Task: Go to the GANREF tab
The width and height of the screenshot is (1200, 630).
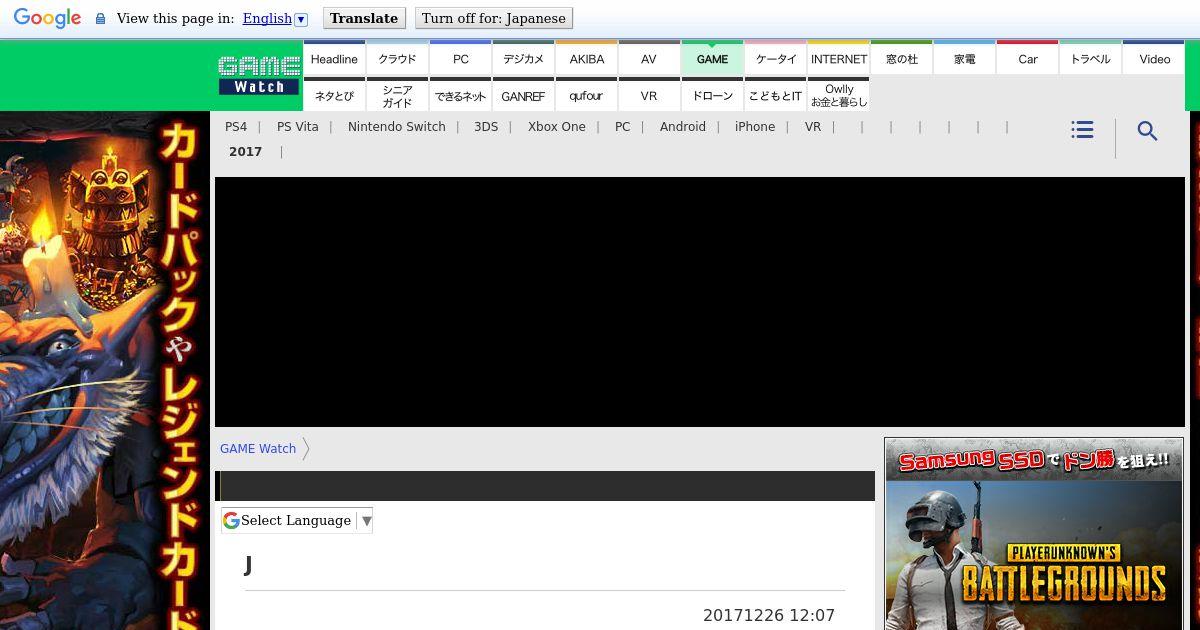Action: point(523,95)
